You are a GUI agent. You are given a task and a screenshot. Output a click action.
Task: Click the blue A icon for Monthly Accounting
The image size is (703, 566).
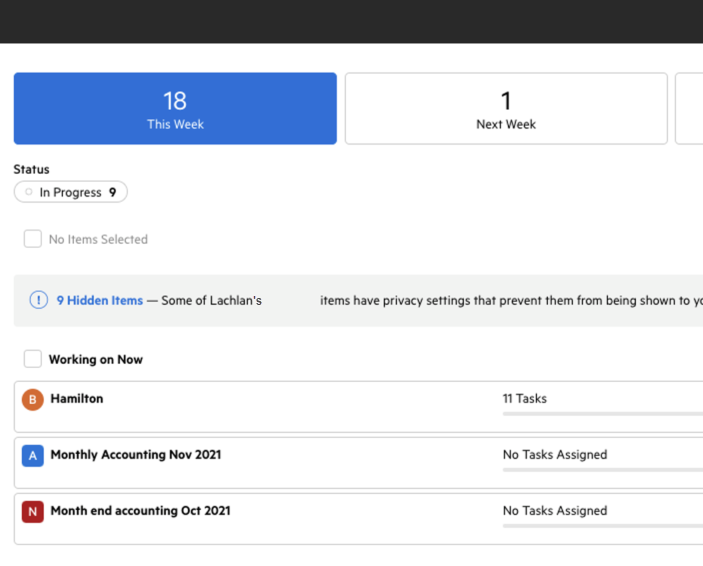click(33, 455)
